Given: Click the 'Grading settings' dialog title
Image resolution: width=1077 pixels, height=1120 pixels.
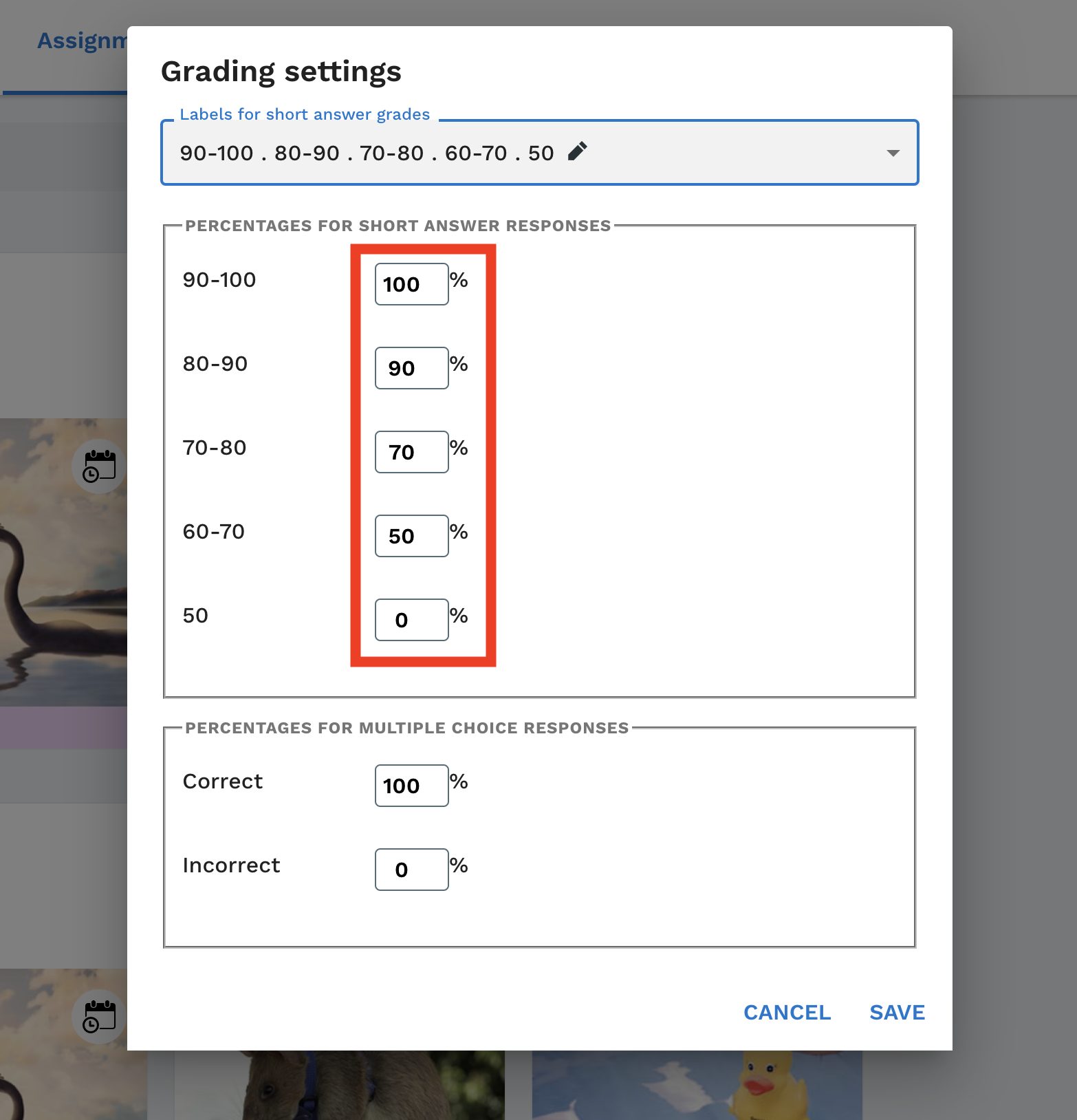Looking at the screenshot, I should pos(281,72).
